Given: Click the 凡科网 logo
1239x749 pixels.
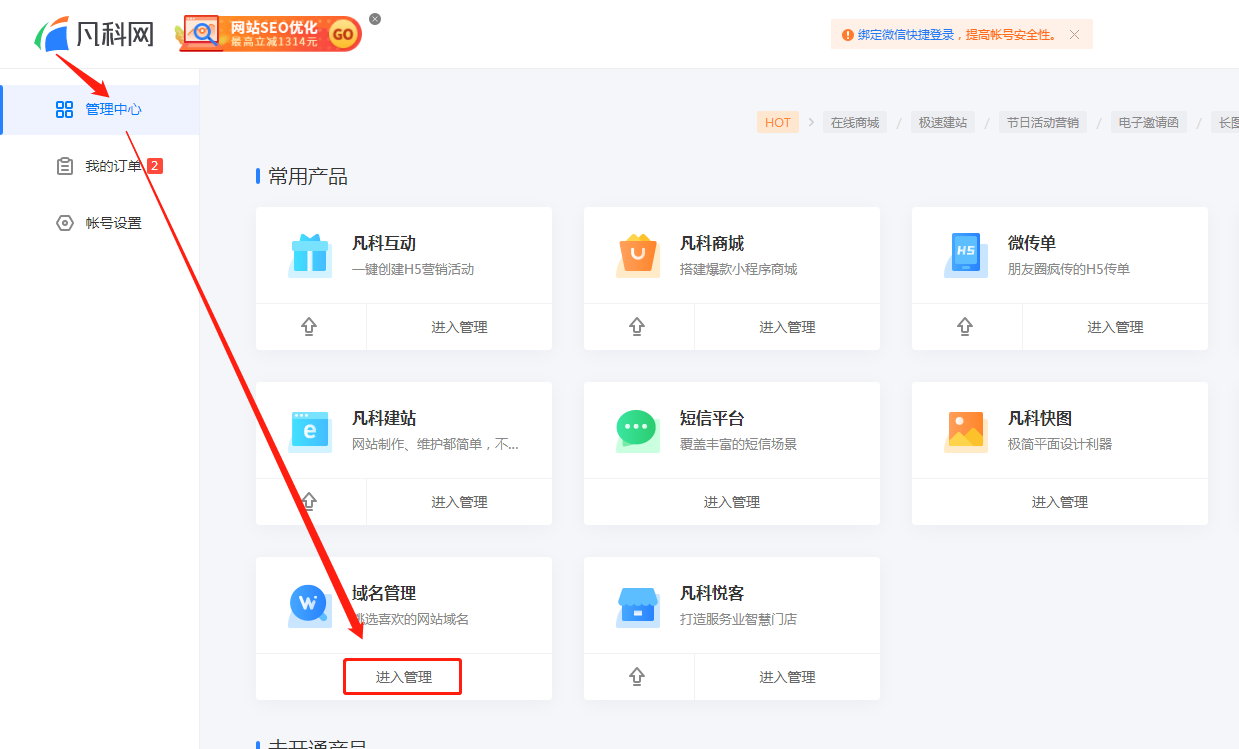Looking at the screenshot, I should 95,35.
